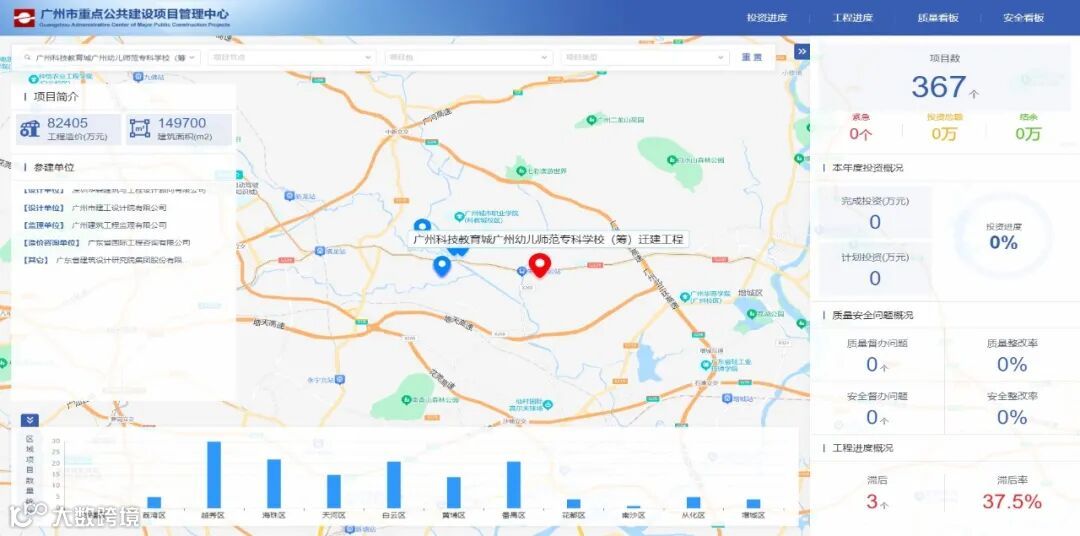Click the 新龙站 metro station icon
Screen dimensions: 1080x536
point(290,196)
